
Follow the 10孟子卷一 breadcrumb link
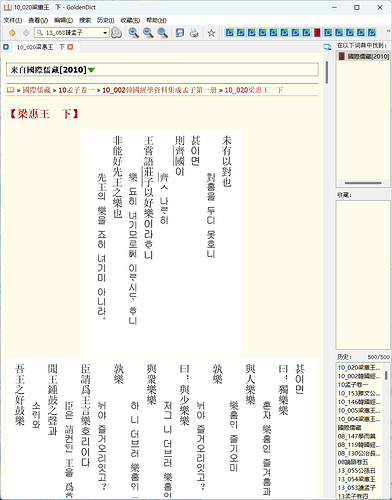tap(76, 90)
